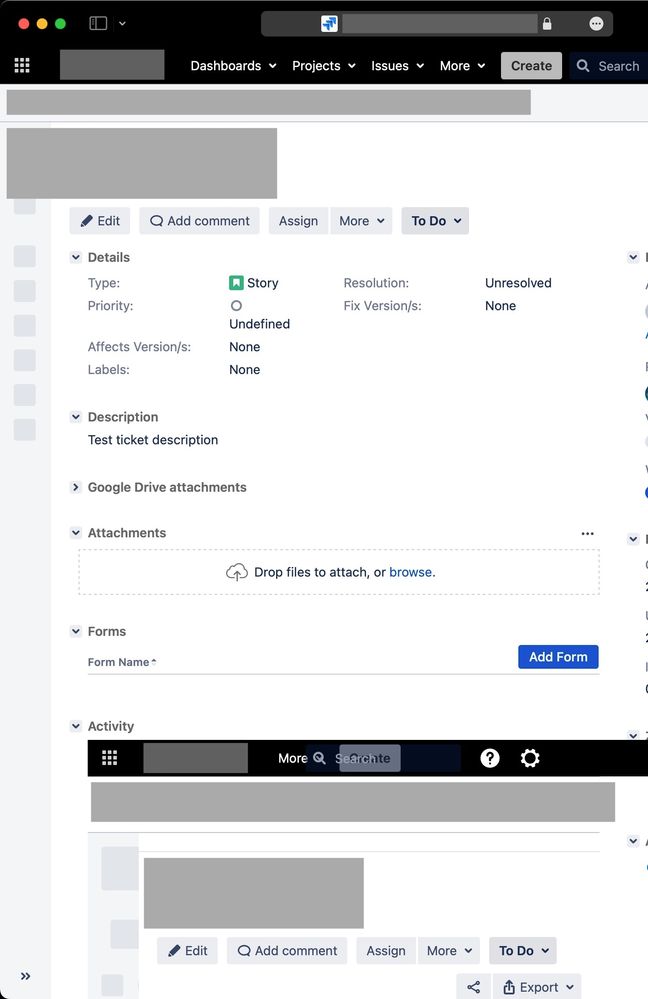Viewport: 648px width, 999px height.
Task: Open the Issues menu
Action: point(398,66)
